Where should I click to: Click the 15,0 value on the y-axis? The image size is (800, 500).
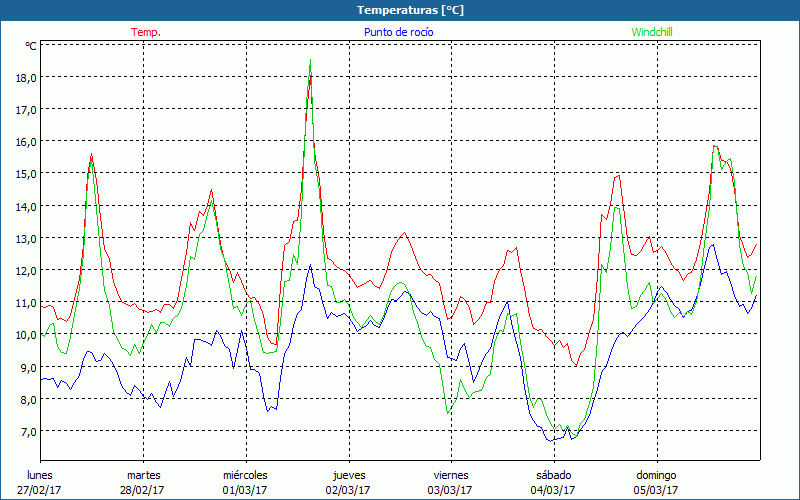coord(25,174)
